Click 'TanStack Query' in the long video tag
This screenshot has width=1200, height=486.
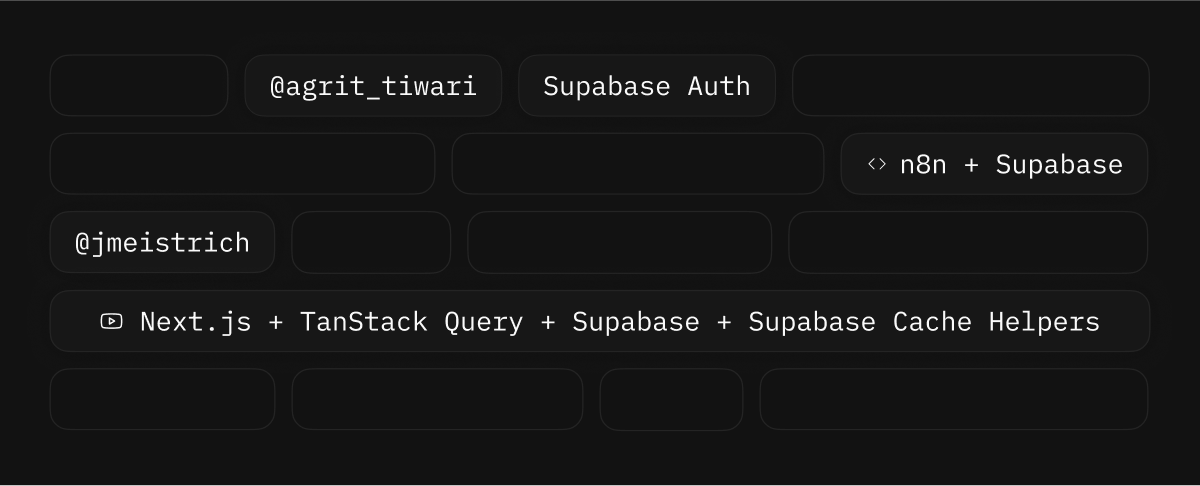click(x=411, y=321)
